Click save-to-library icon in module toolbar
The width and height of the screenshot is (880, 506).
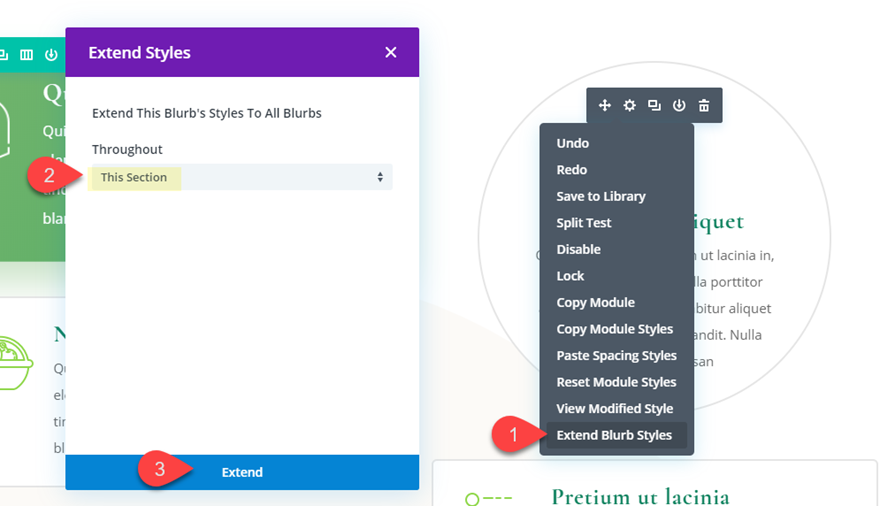click(679, 105)
